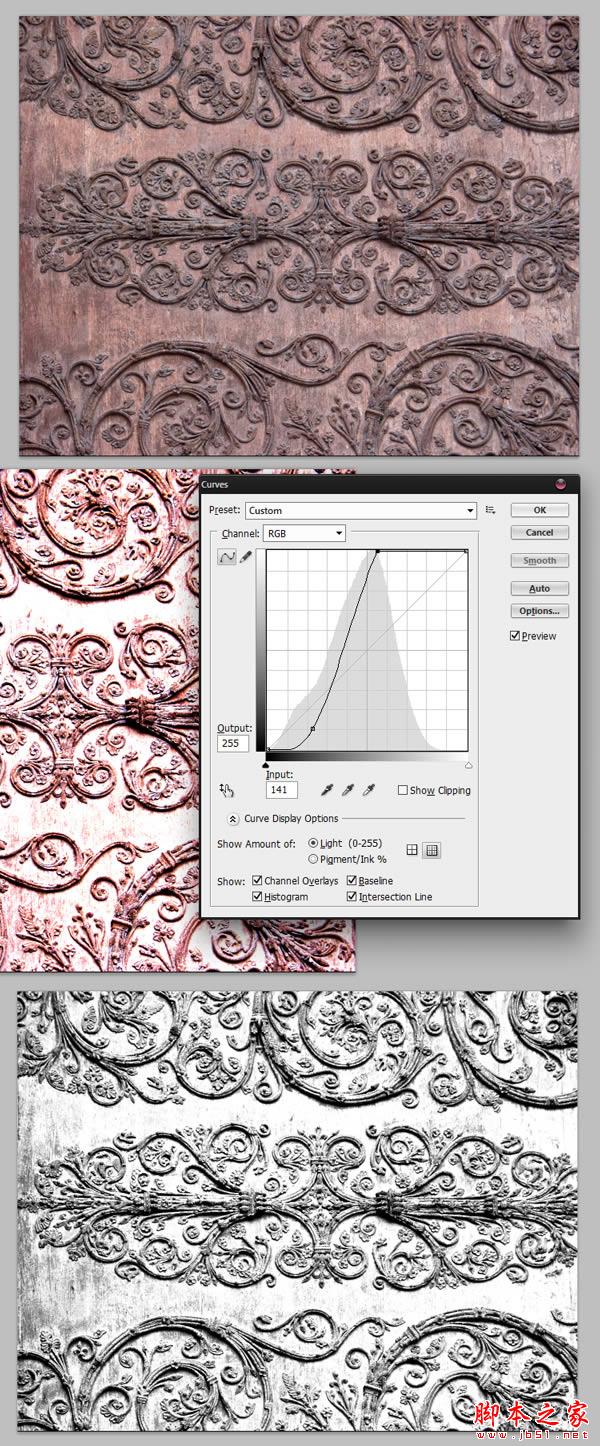
Task: Open the Channel dropdown showing RGB
Action: (x=305, y=534)
